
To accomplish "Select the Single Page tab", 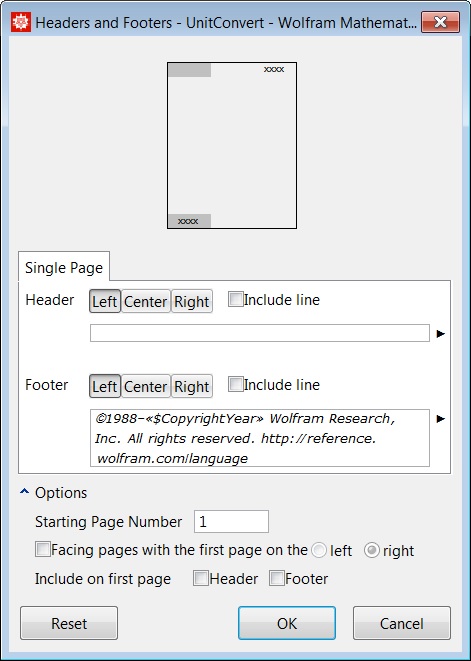I will (x=64, y=268).
